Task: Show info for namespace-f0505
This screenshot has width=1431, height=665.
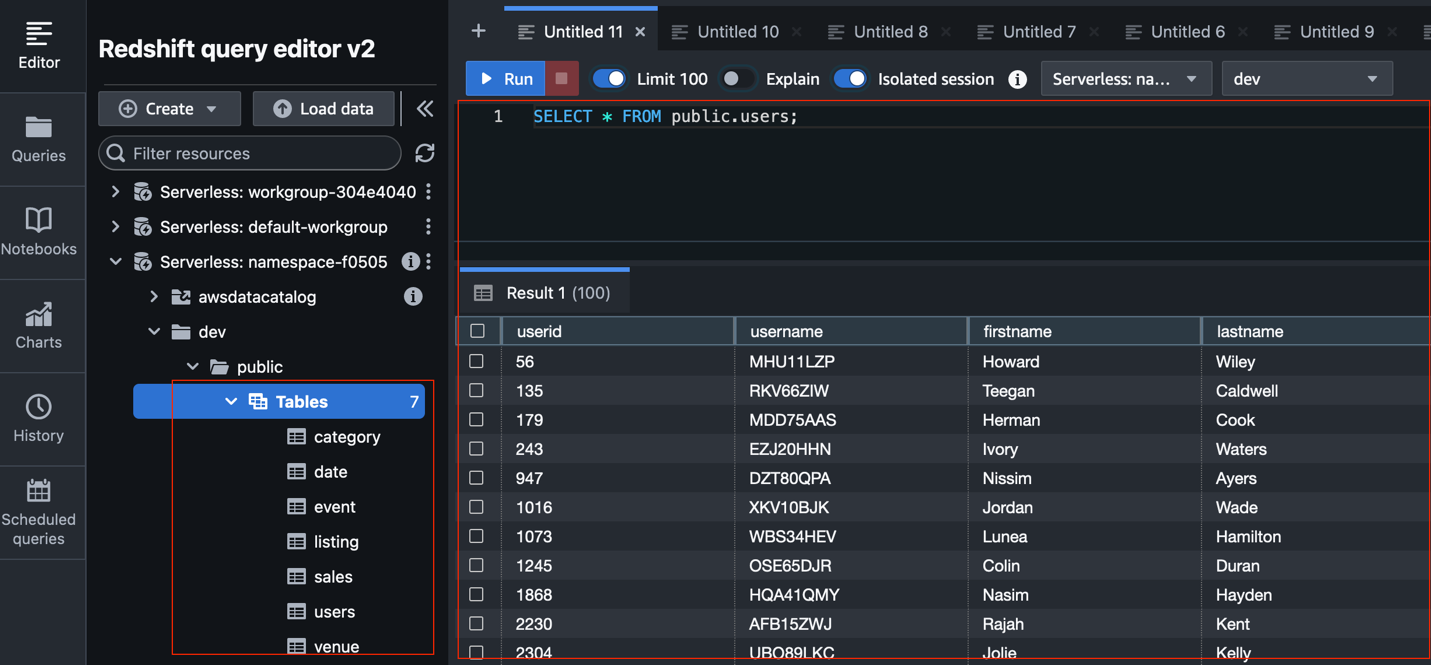Action: coord(410,261)
